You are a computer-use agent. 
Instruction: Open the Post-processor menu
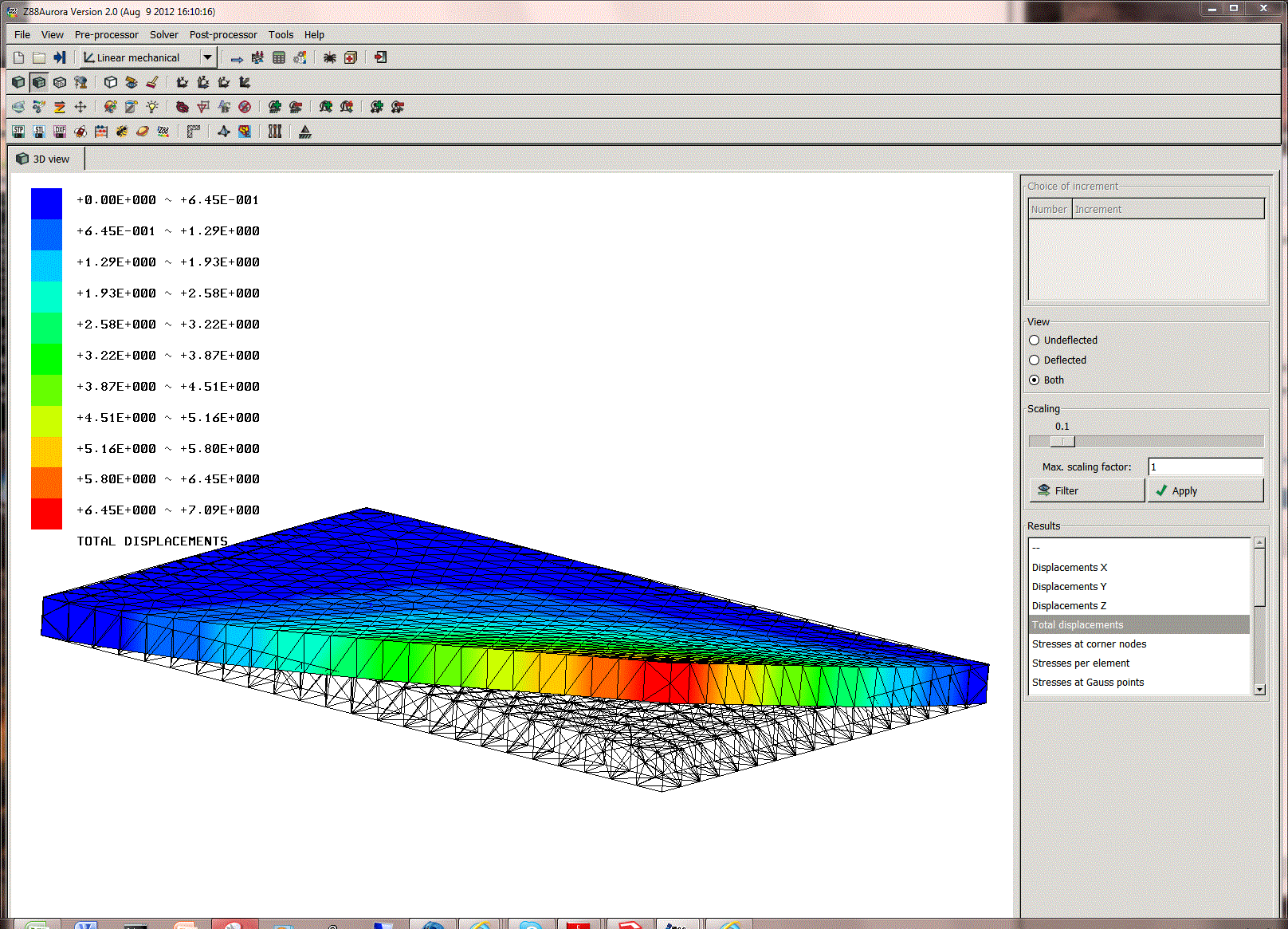tap(223, 35)
